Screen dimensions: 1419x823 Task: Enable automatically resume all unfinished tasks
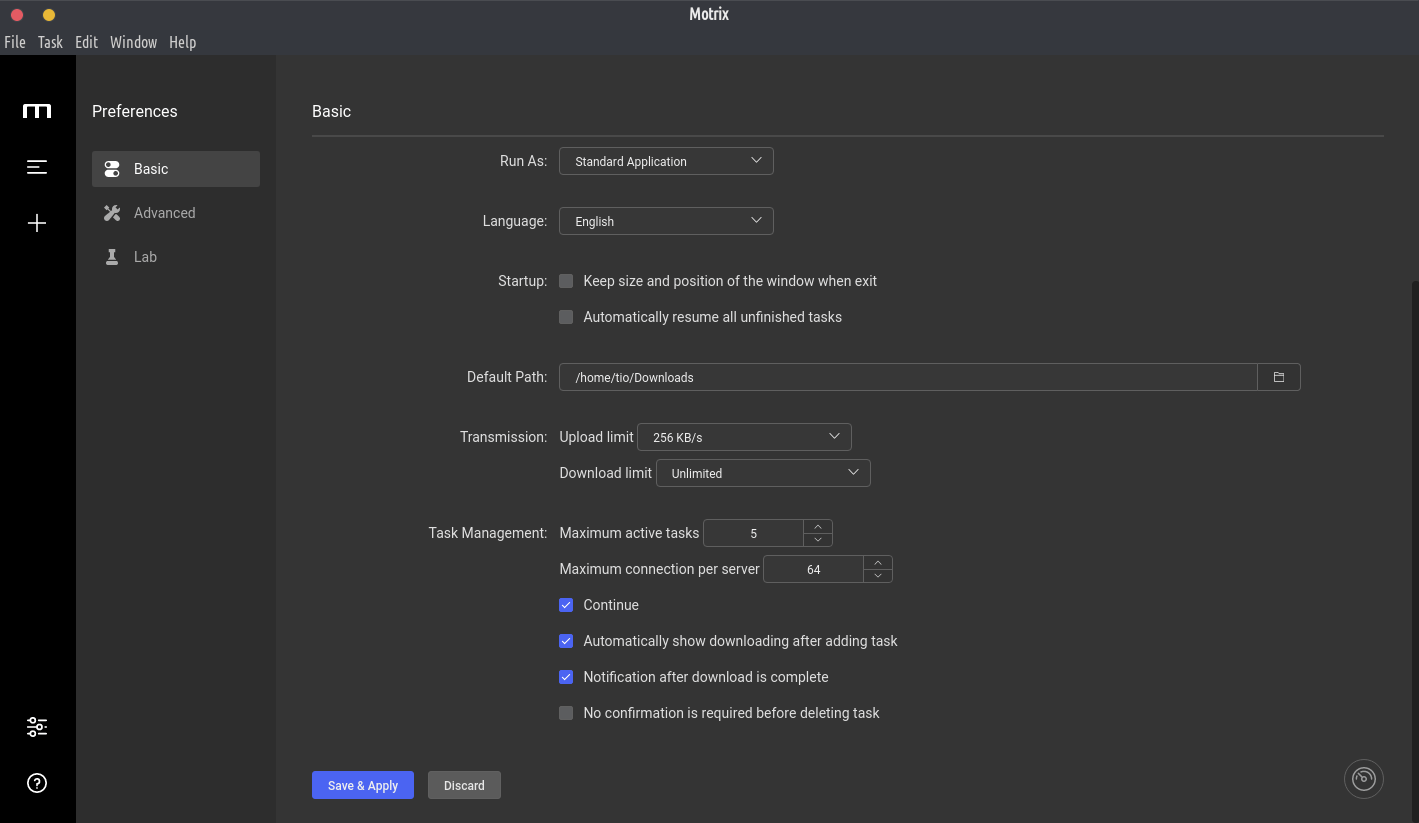click(566, 317)
